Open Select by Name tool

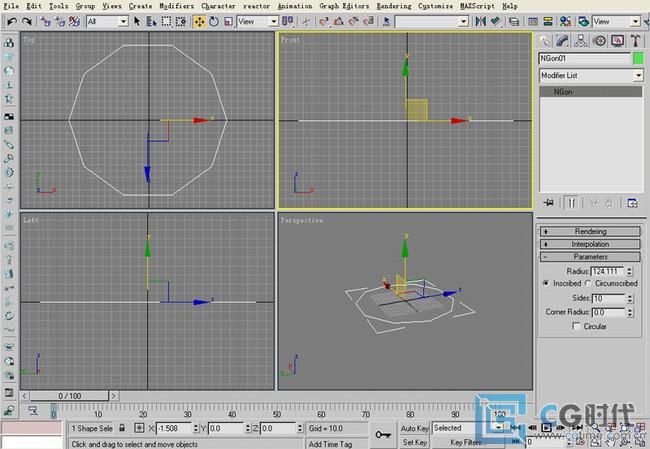click(x=151, y=21)
